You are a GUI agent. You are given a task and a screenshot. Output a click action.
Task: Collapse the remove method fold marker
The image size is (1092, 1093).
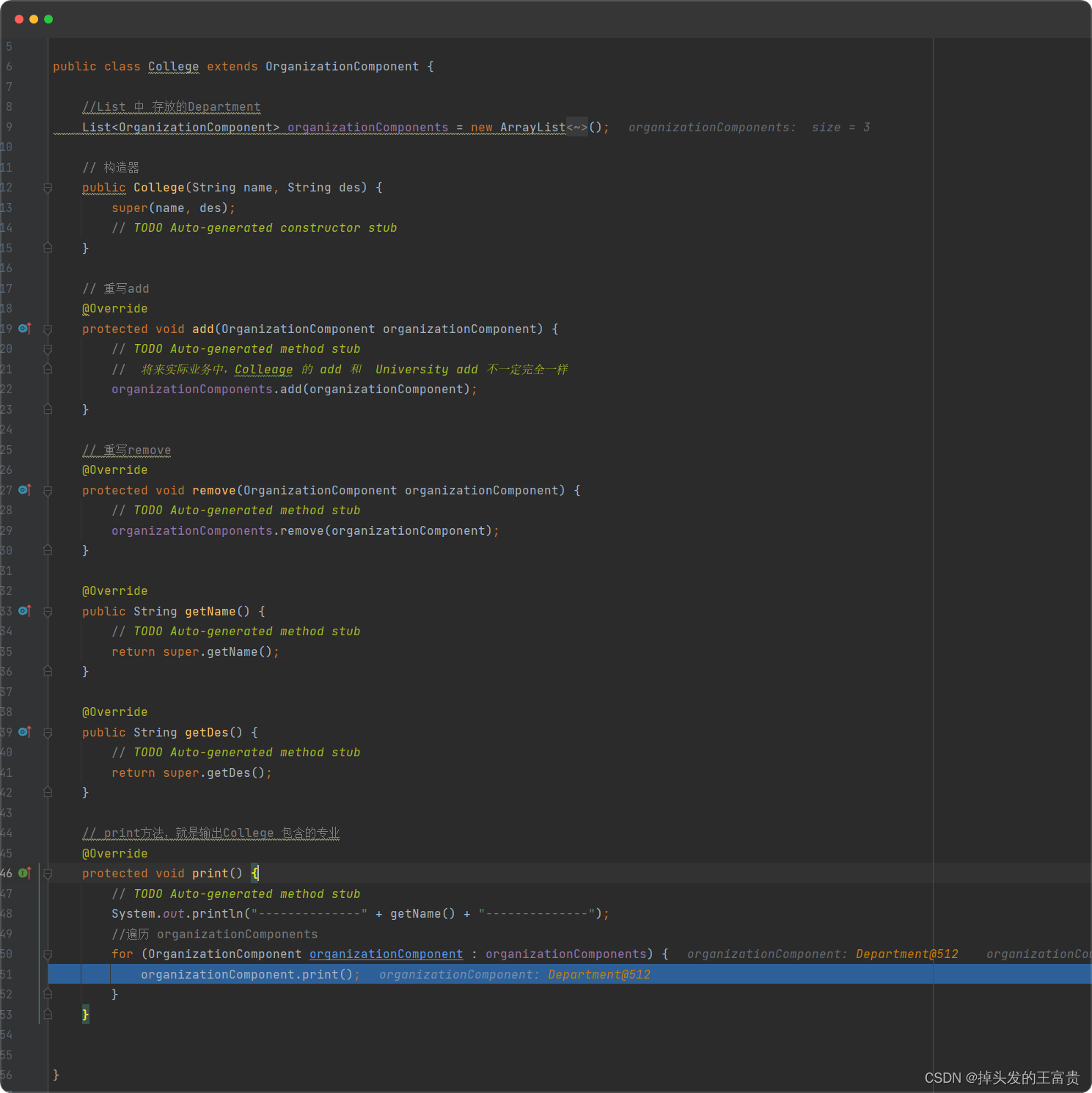click(48, 491)
